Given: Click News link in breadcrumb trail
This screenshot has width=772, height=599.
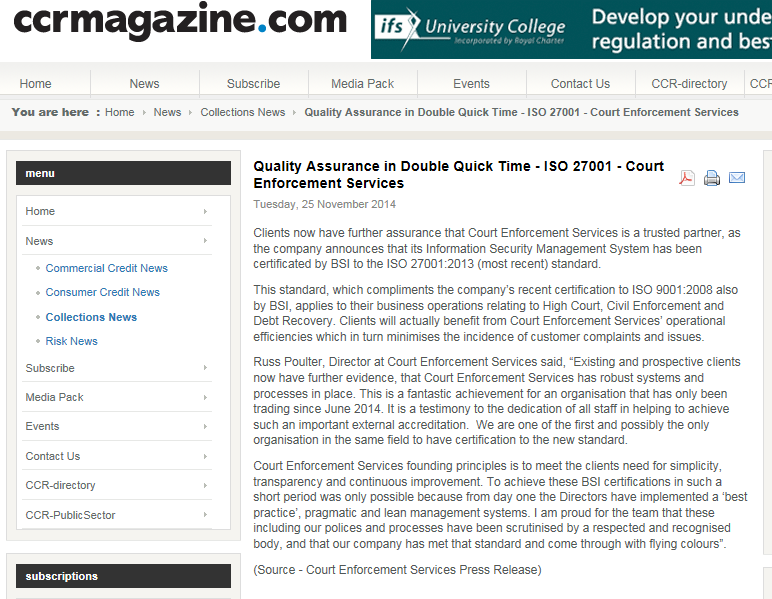Looking at the screenshot, I should [167, 112].
